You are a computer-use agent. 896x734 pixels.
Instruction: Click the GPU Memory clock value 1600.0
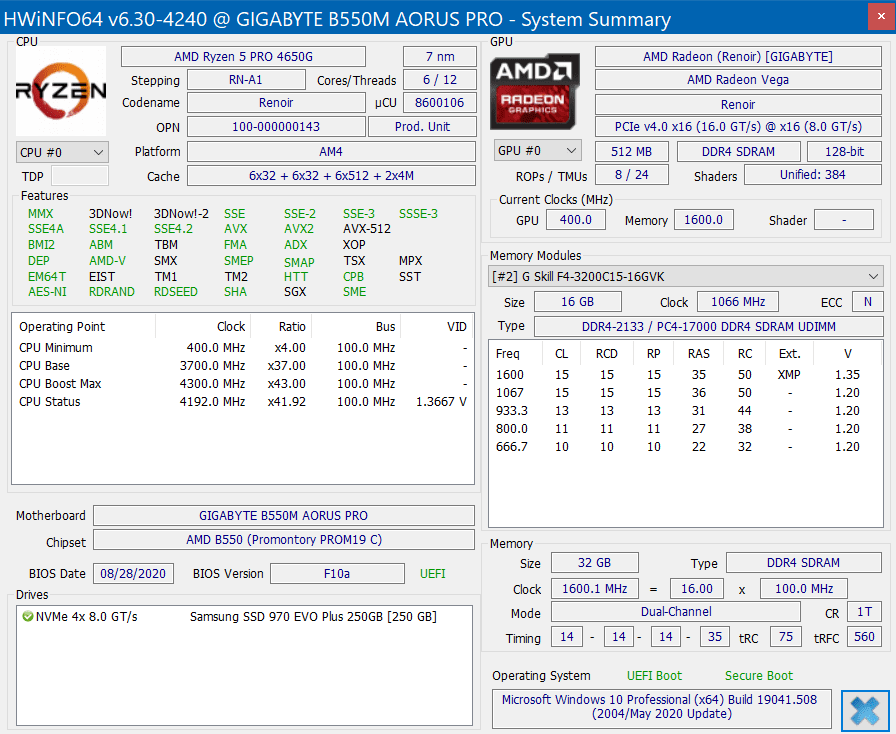(703, 220)
